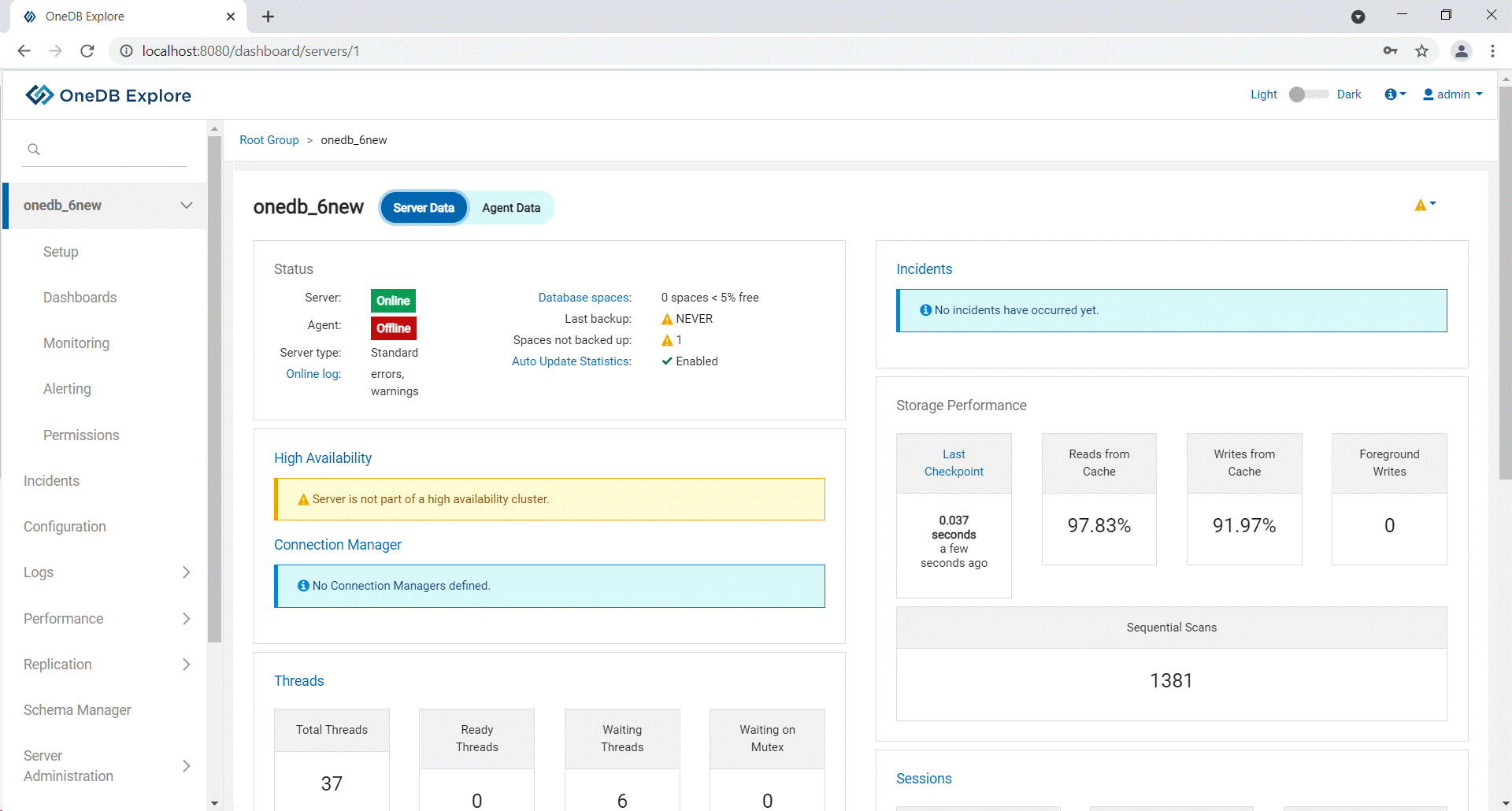Switch to Agent Data view
The width and height of the screenshot is (1512, 811).
pos(511,208)
